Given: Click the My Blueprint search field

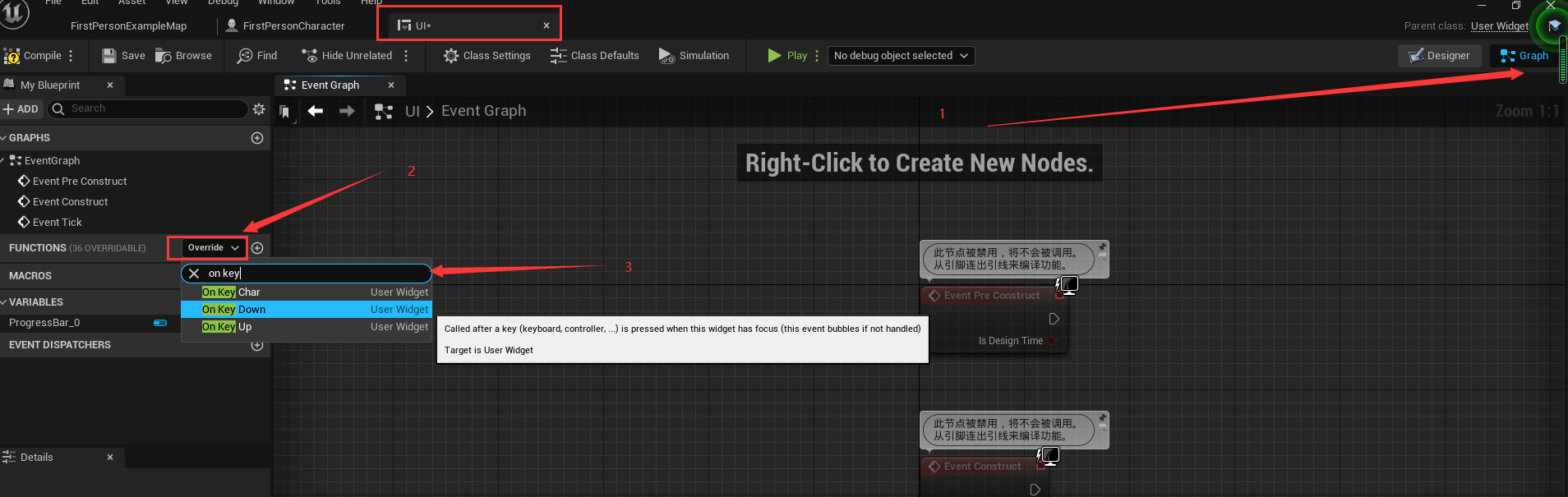Looking at the screenshot, I should pyautogui.click(x=156, y=108).
